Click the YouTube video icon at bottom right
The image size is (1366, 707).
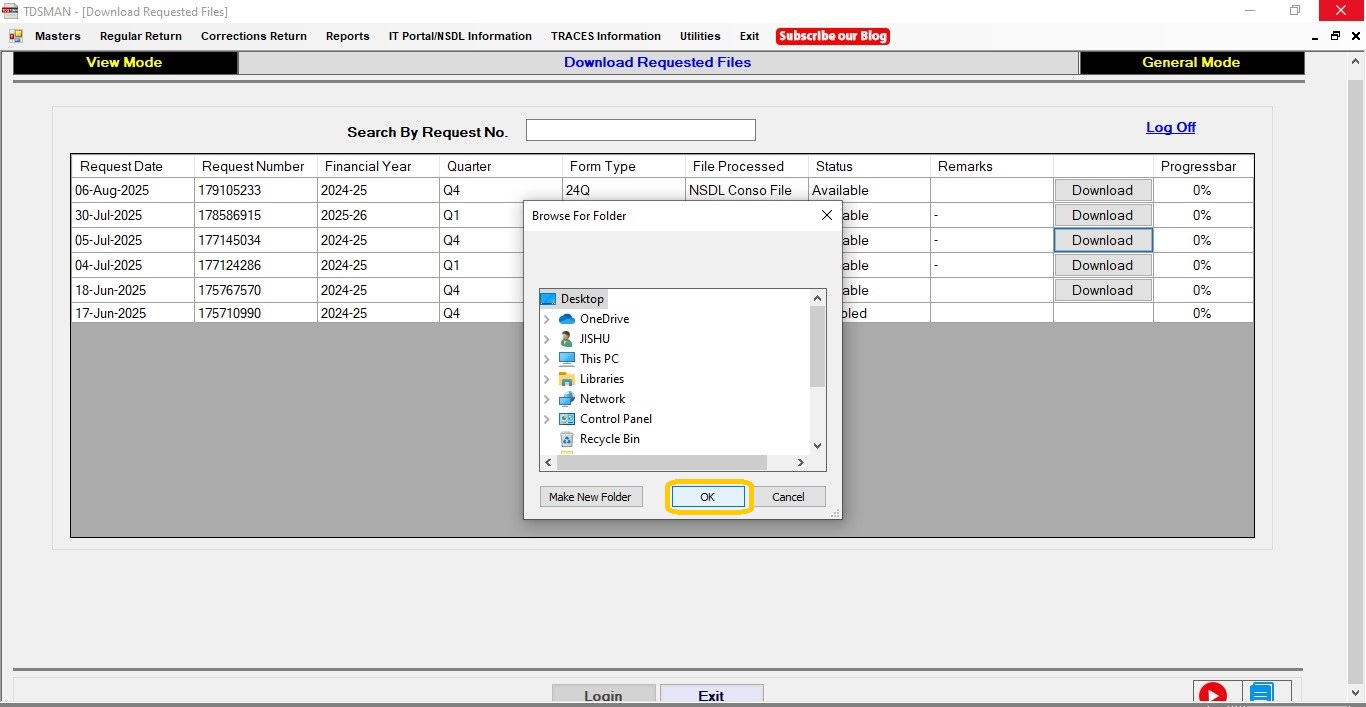point(1213,694)
